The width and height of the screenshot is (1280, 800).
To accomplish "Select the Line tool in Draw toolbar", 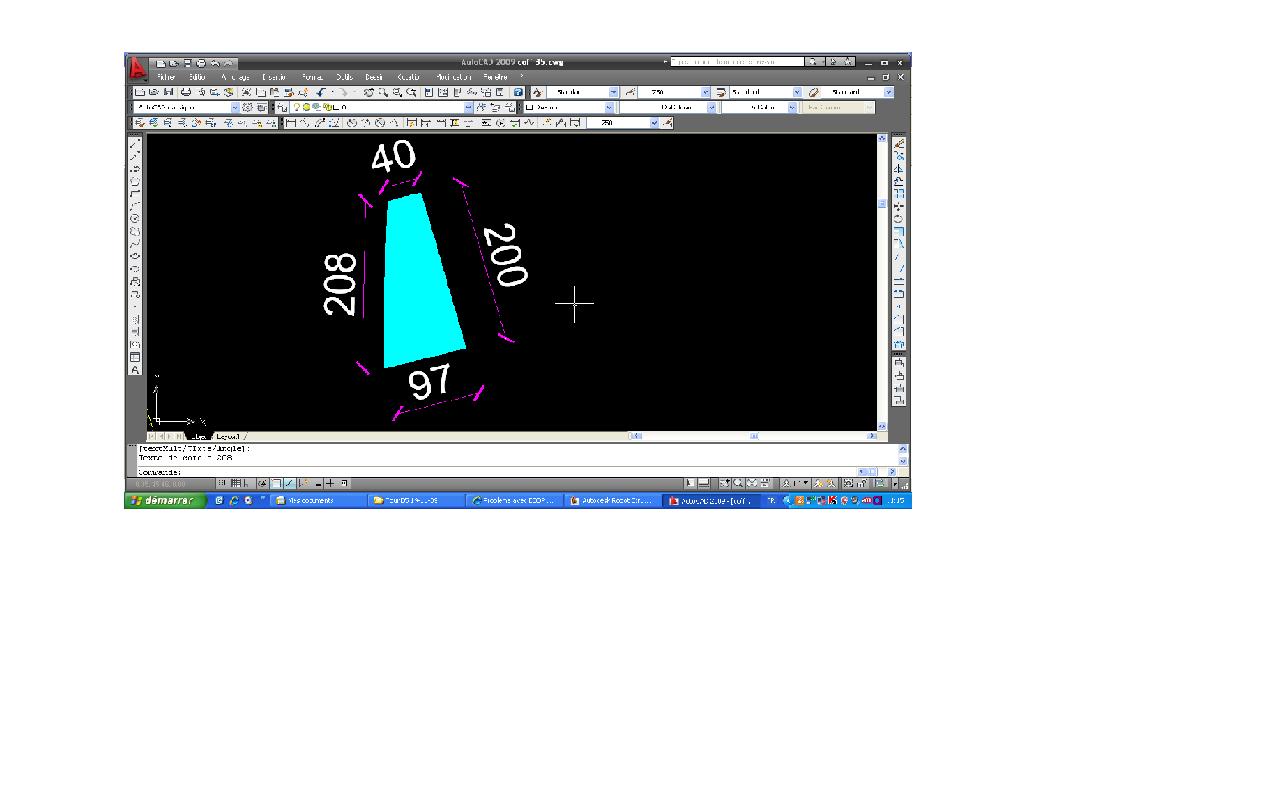I will pos(135,145).
